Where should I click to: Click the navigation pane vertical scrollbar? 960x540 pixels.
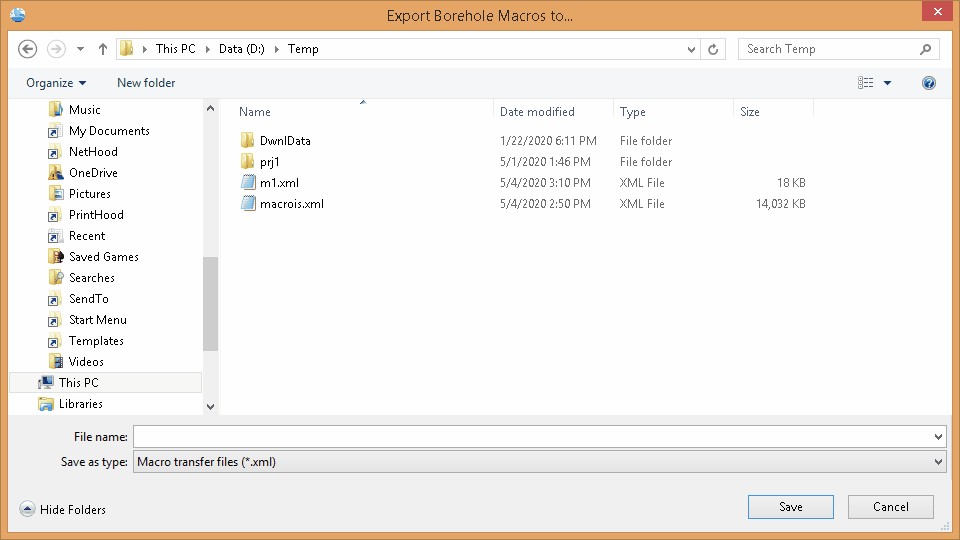point(210,300)
